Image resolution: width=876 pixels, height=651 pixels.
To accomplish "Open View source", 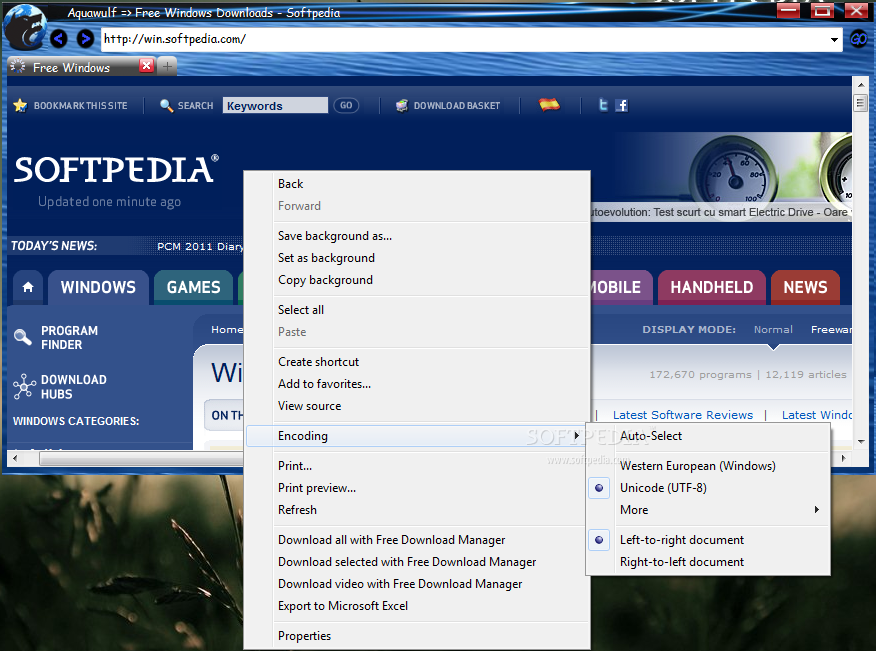I will (417, 406).
